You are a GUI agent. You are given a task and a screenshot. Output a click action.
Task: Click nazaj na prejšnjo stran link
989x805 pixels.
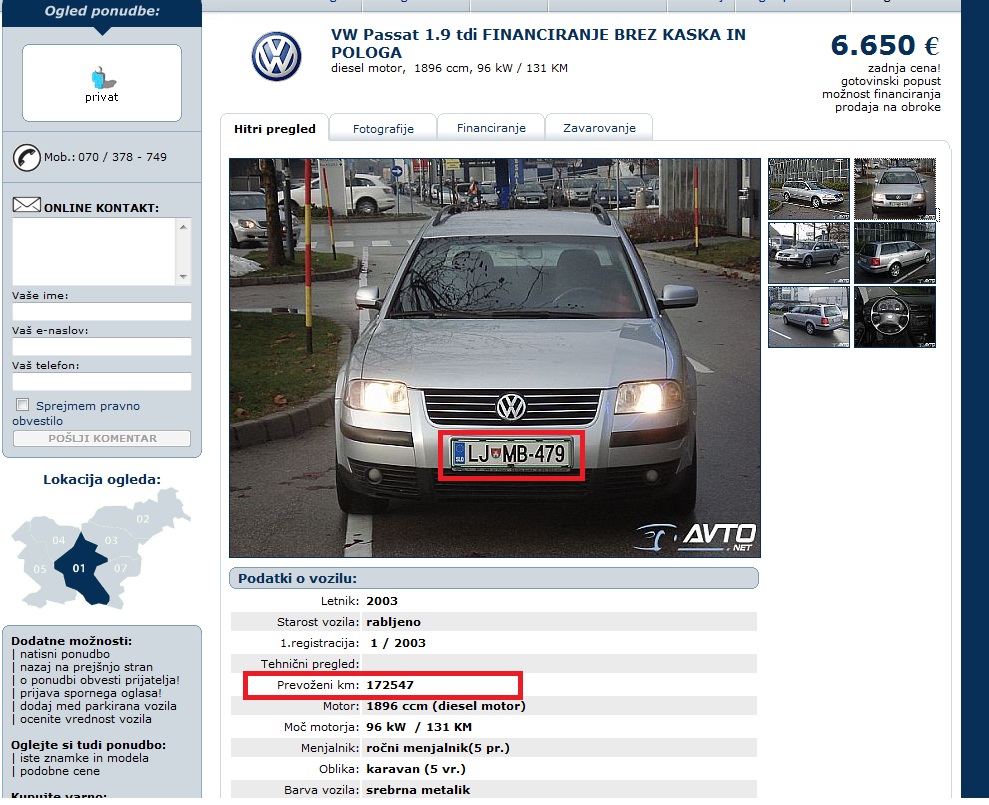click(86, 667)
